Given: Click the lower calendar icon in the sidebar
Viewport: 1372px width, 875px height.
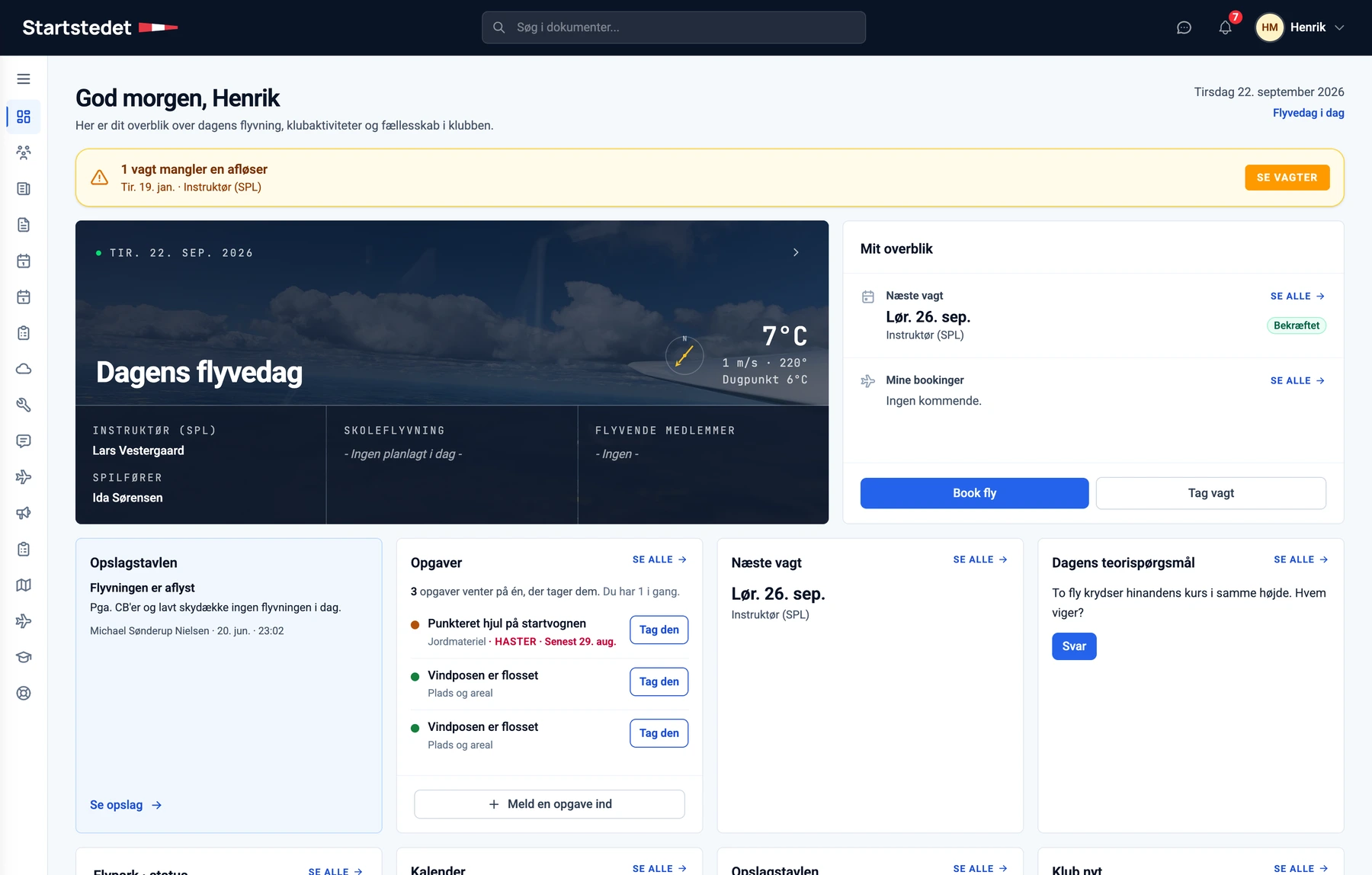Looking at the screenshot, I should (x=24, y=297).
